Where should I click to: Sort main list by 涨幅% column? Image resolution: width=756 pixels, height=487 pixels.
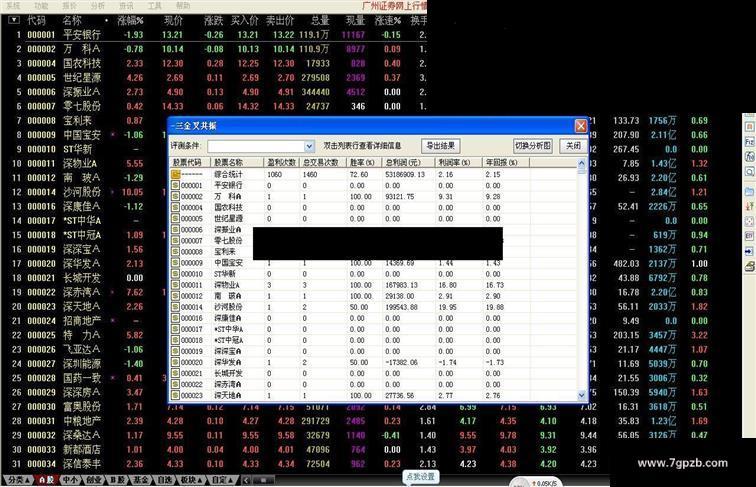tap(130, 20)
